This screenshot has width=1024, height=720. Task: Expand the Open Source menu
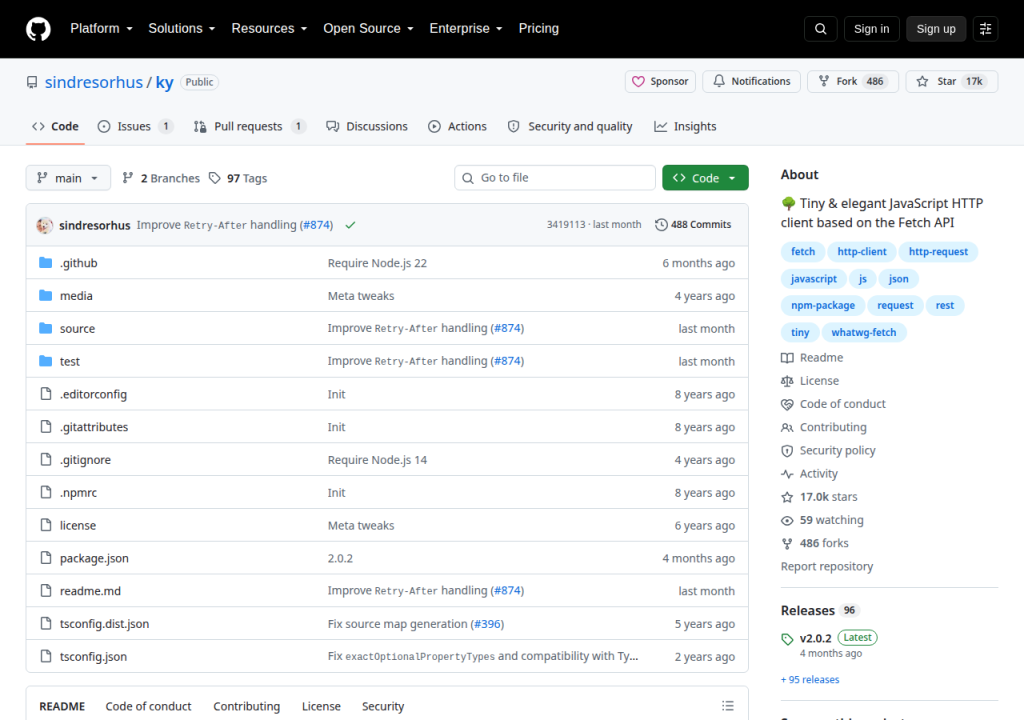(368, 29)
